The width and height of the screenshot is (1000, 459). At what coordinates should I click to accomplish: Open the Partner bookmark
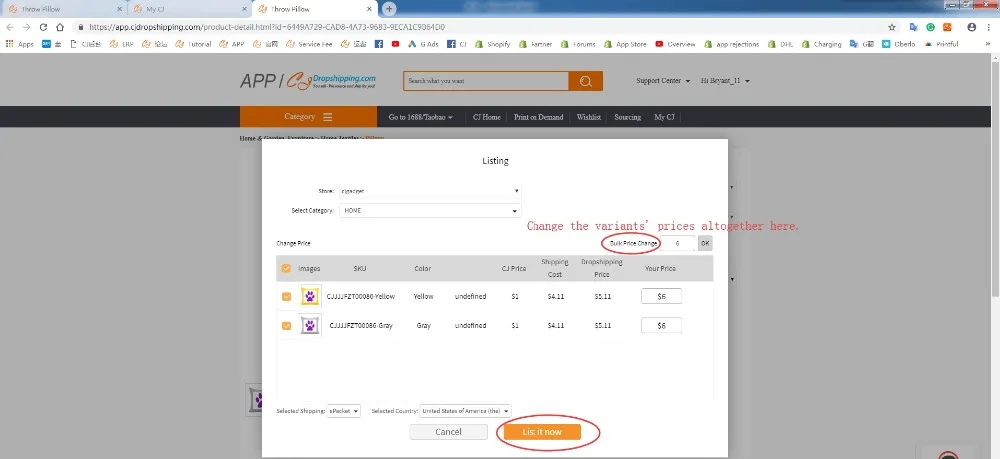tap(535, 44)
